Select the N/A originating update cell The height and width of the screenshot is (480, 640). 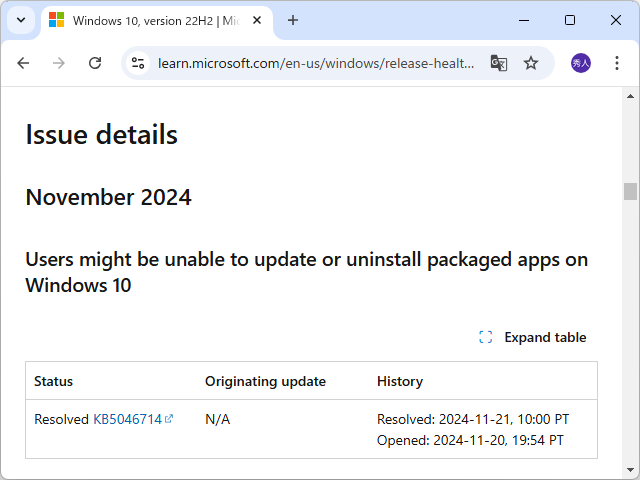point(218,419)
